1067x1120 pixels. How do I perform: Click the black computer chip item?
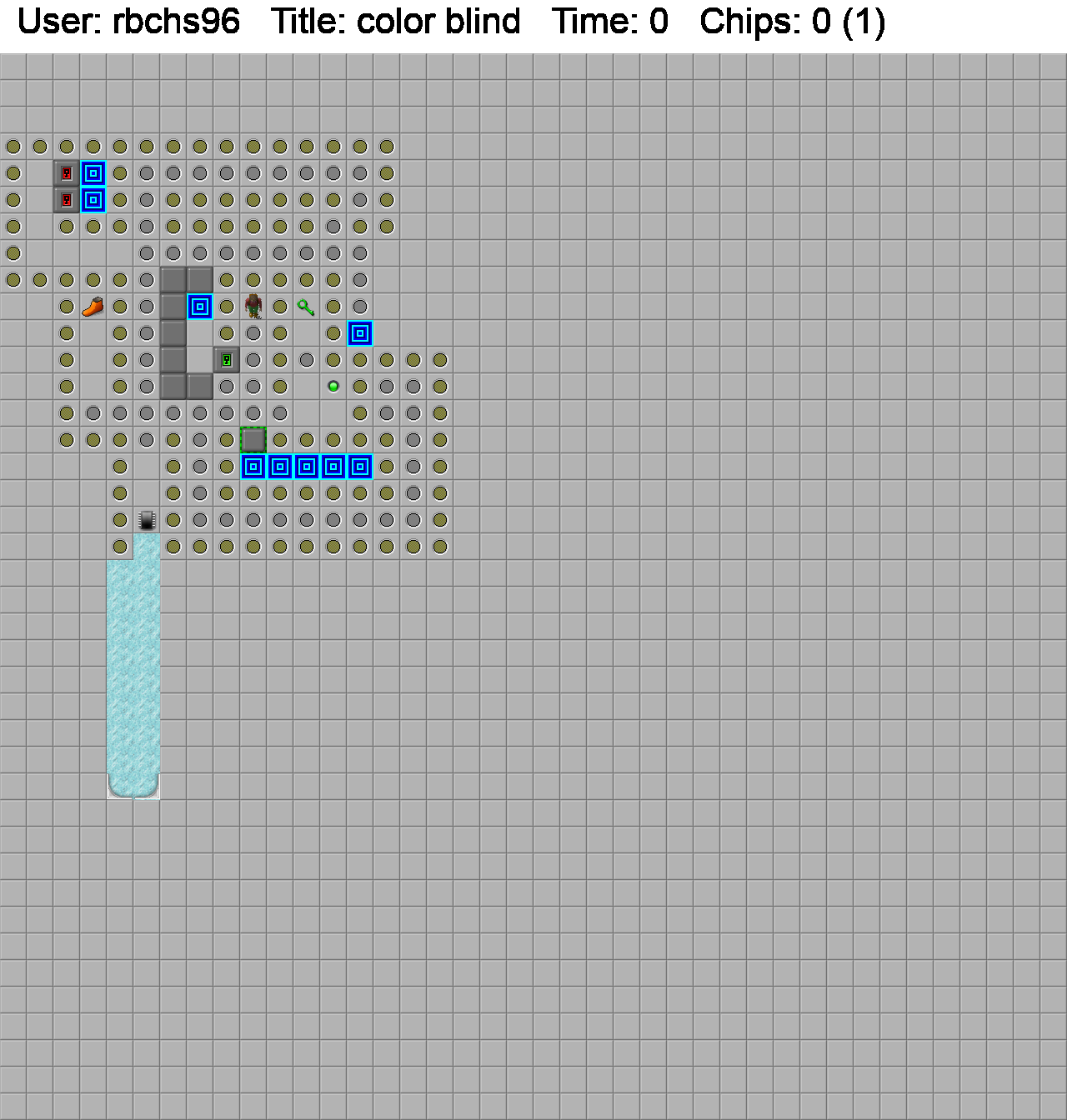tap(147, 520)
